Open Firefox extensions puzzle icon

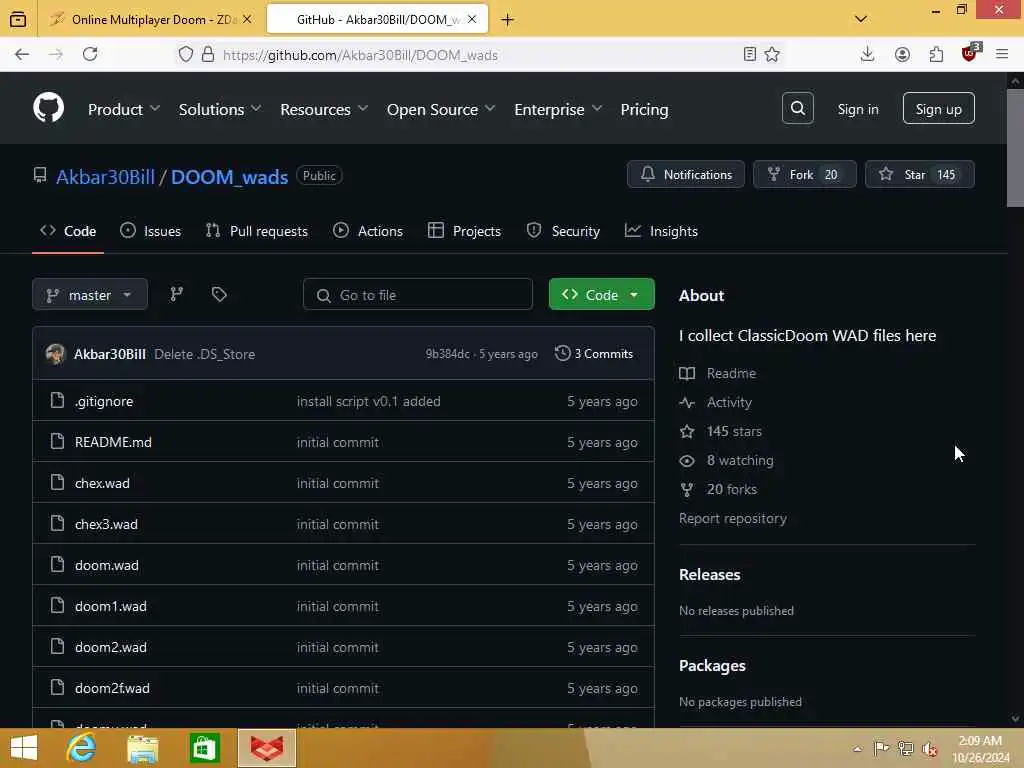coord(936,55)
